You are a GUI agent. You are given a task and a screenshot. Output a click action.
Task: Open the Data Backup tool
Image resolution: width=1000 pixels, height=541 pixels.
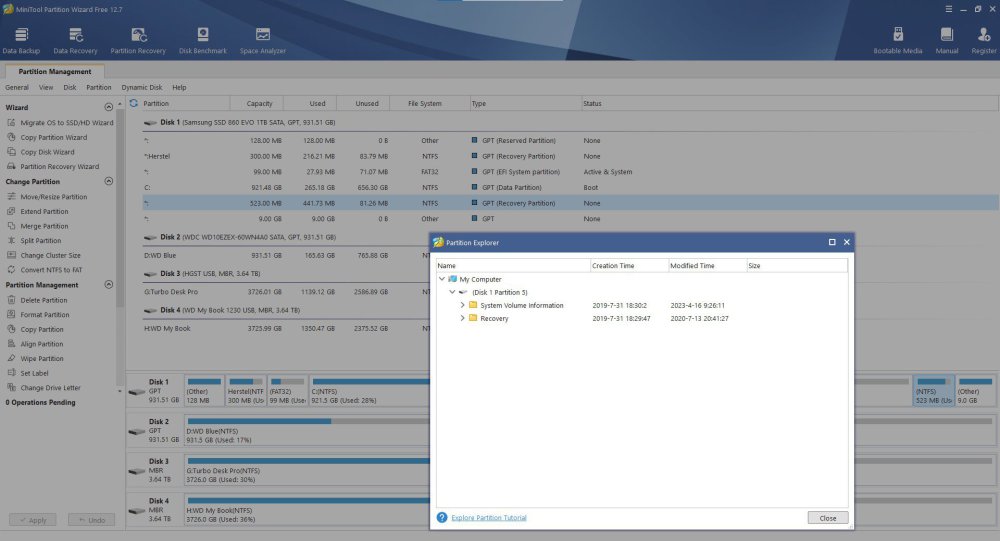click(x=22, y=36)
